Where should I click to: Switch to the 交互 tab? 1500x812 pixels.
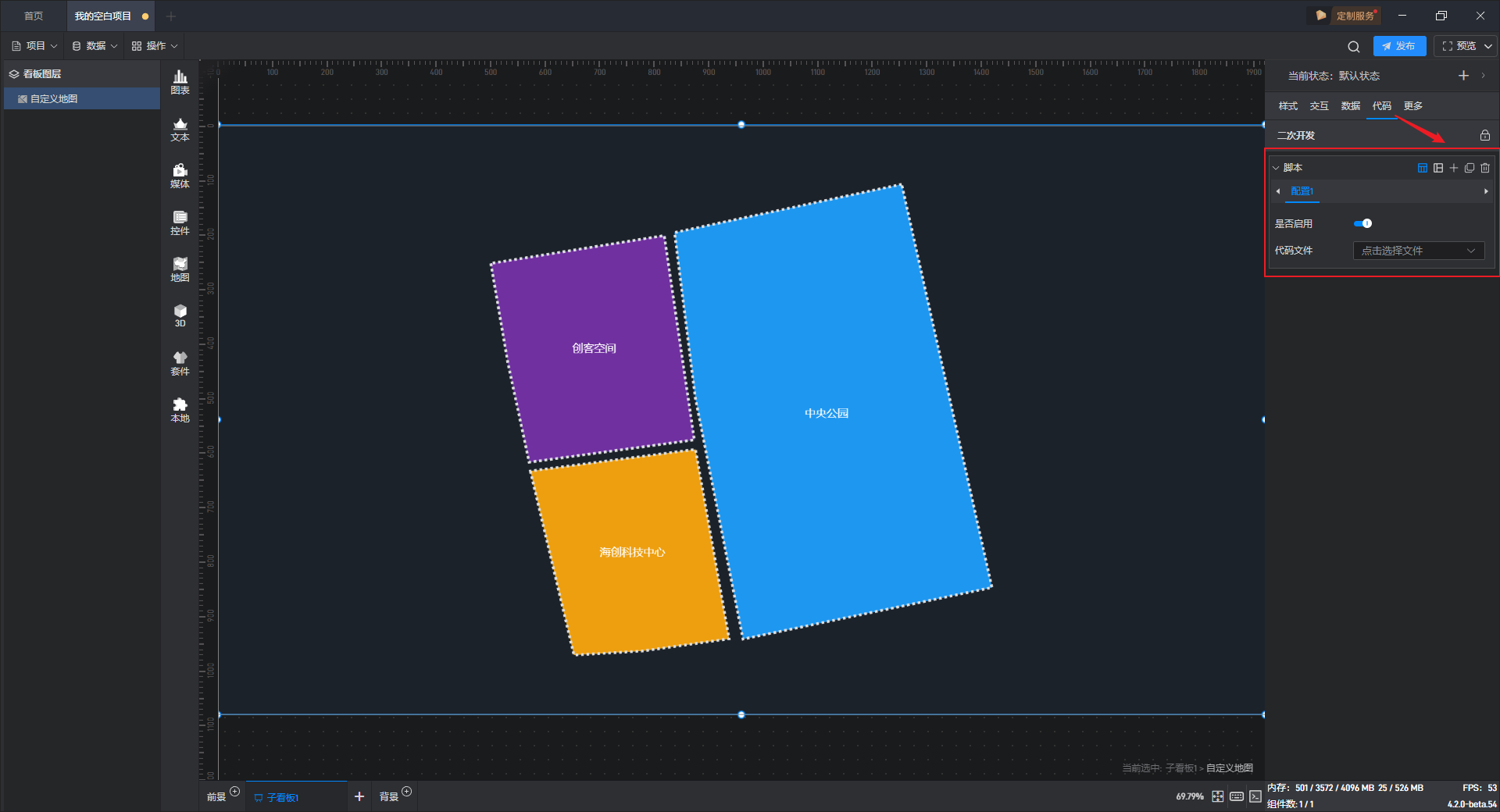pos(1319,106)
